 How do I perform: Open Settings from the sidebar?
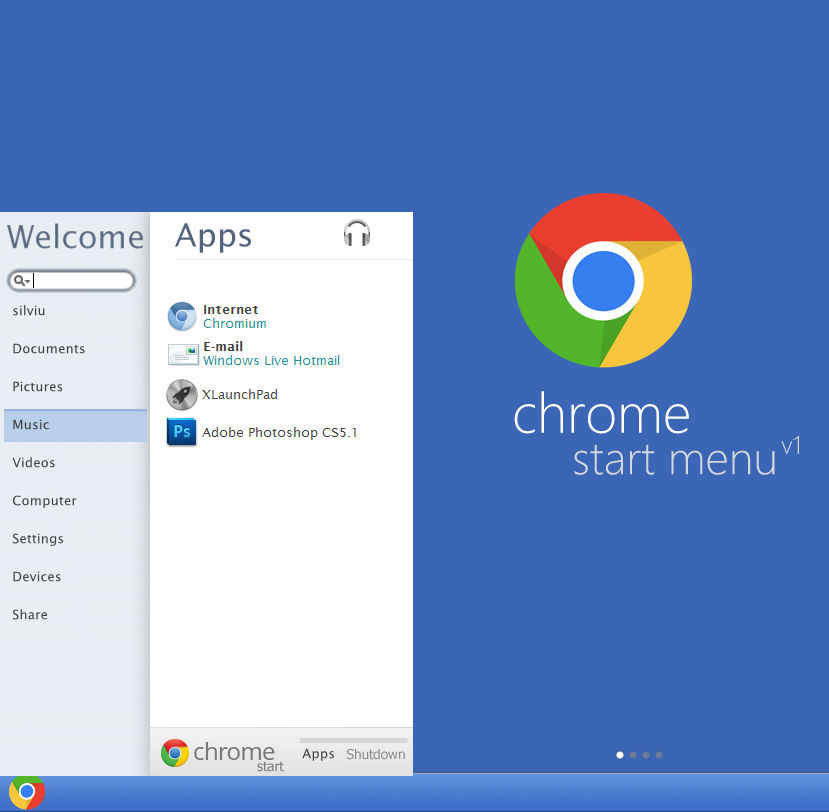[x=37, y=538]
